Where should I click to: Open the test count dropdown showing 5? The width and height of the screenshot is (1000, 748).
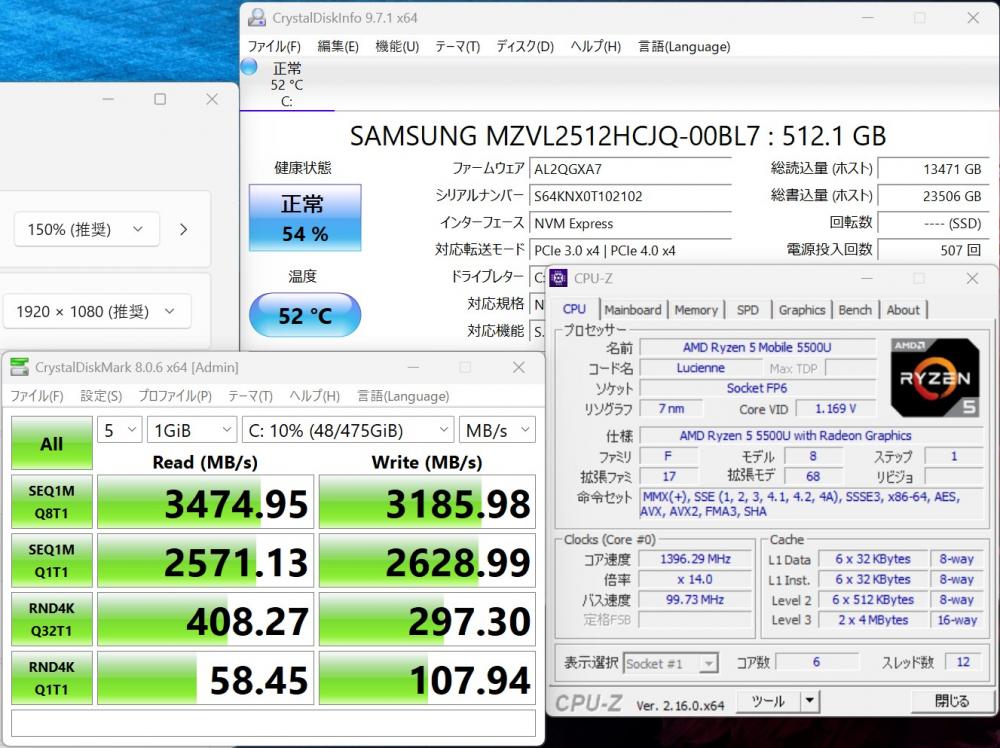(x=119, y=430)
